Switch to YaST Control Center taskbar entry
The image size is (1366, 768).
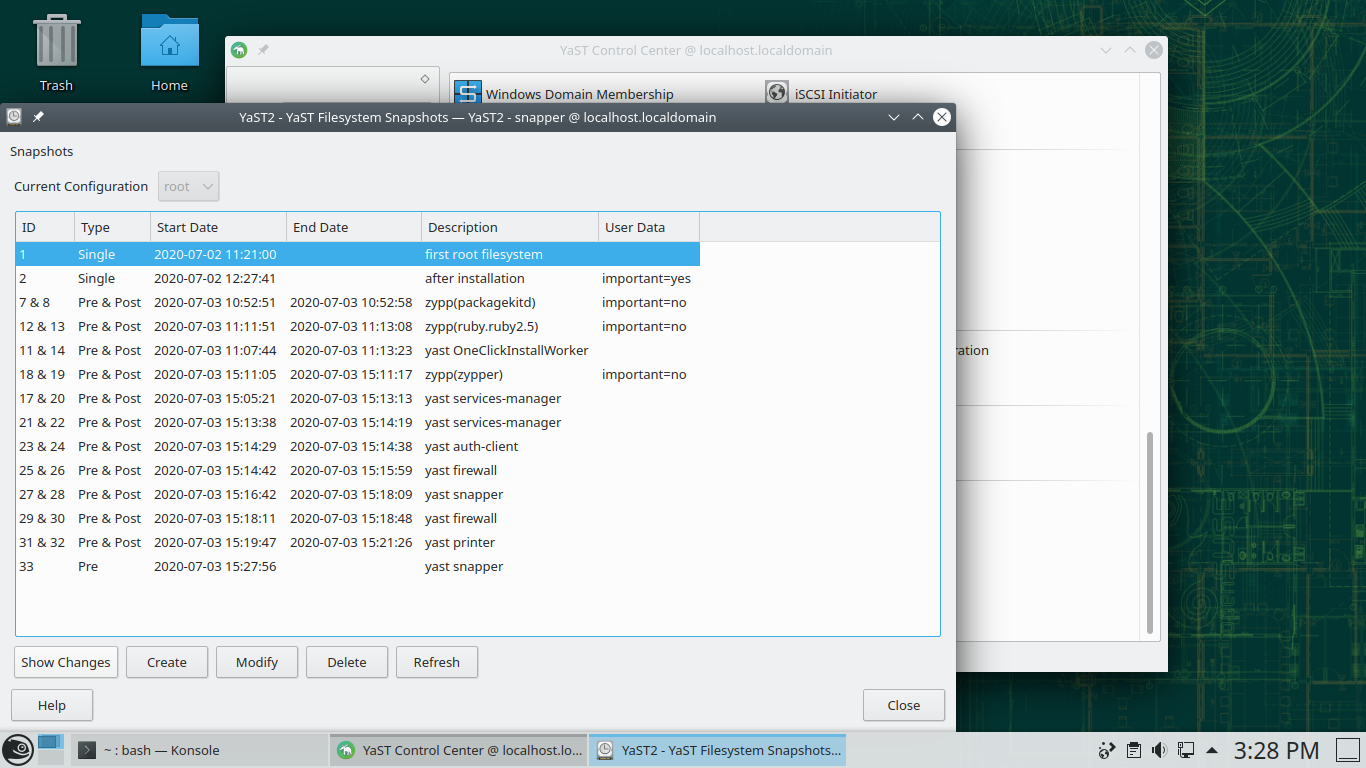pyautogui.click(x=458, y=750)
